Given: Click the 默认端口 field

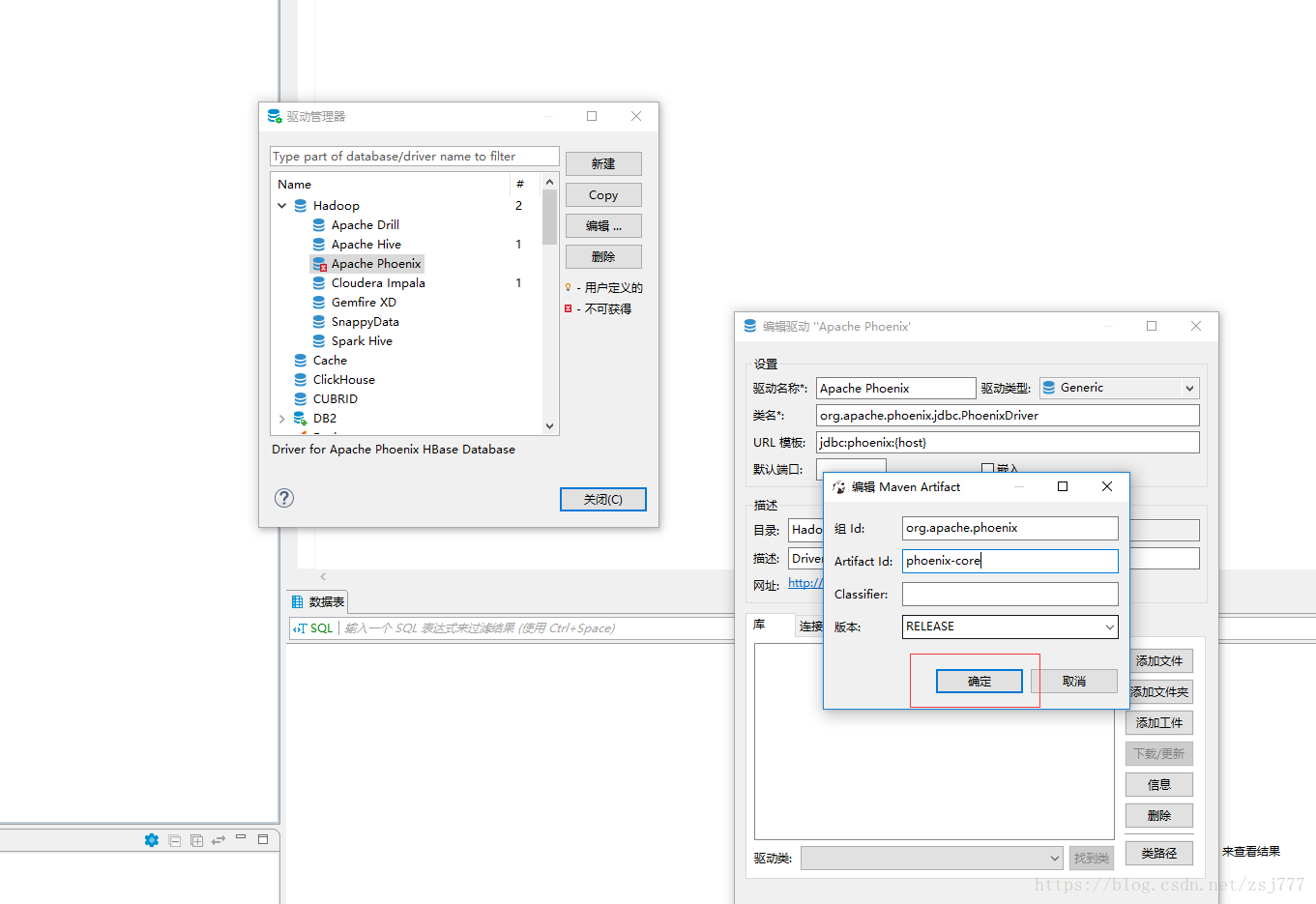Looking at the screenshot, I should point(850,468).
